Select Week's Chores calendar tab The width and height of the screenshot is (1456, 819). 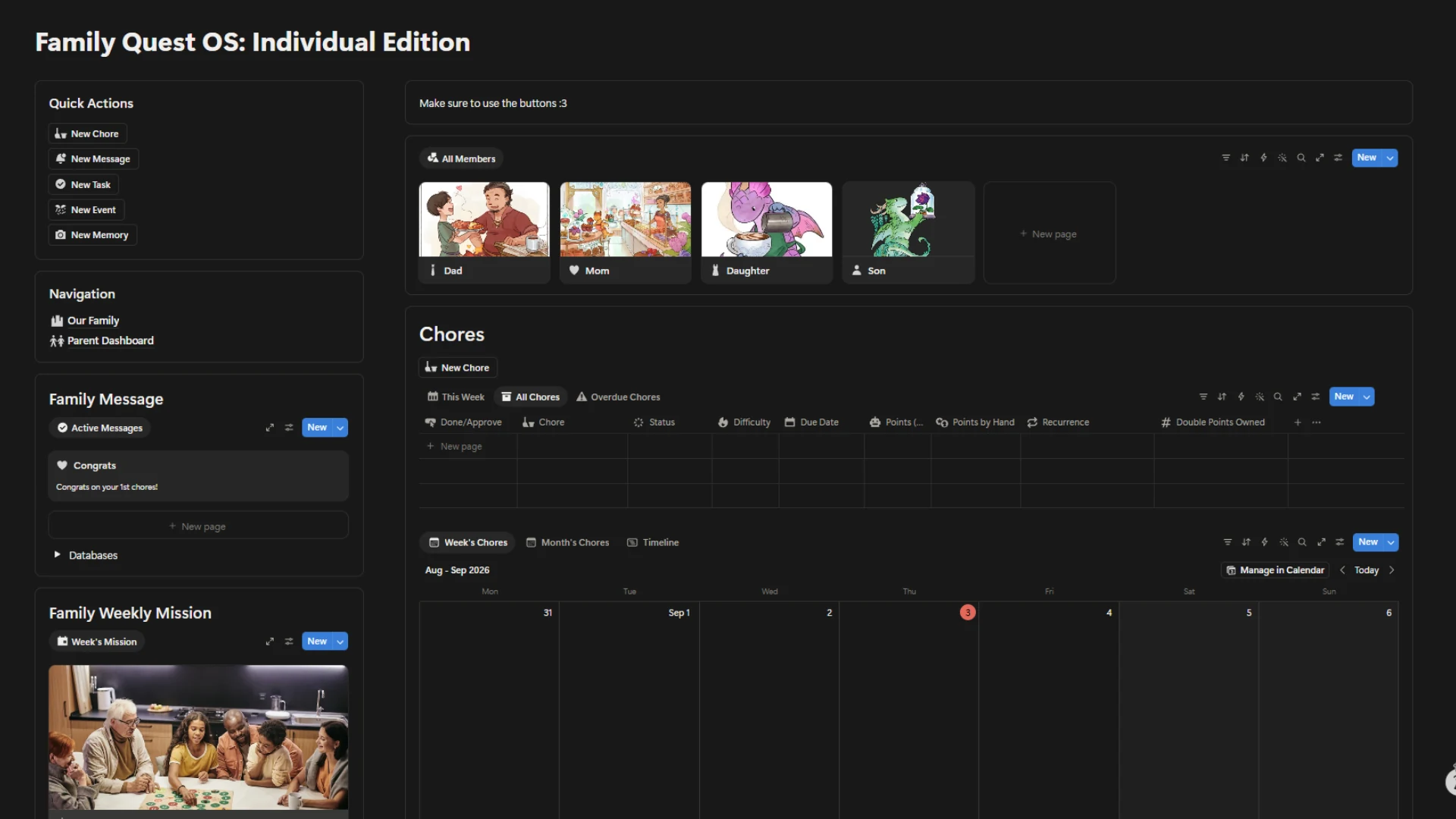(x=468, y=542)
